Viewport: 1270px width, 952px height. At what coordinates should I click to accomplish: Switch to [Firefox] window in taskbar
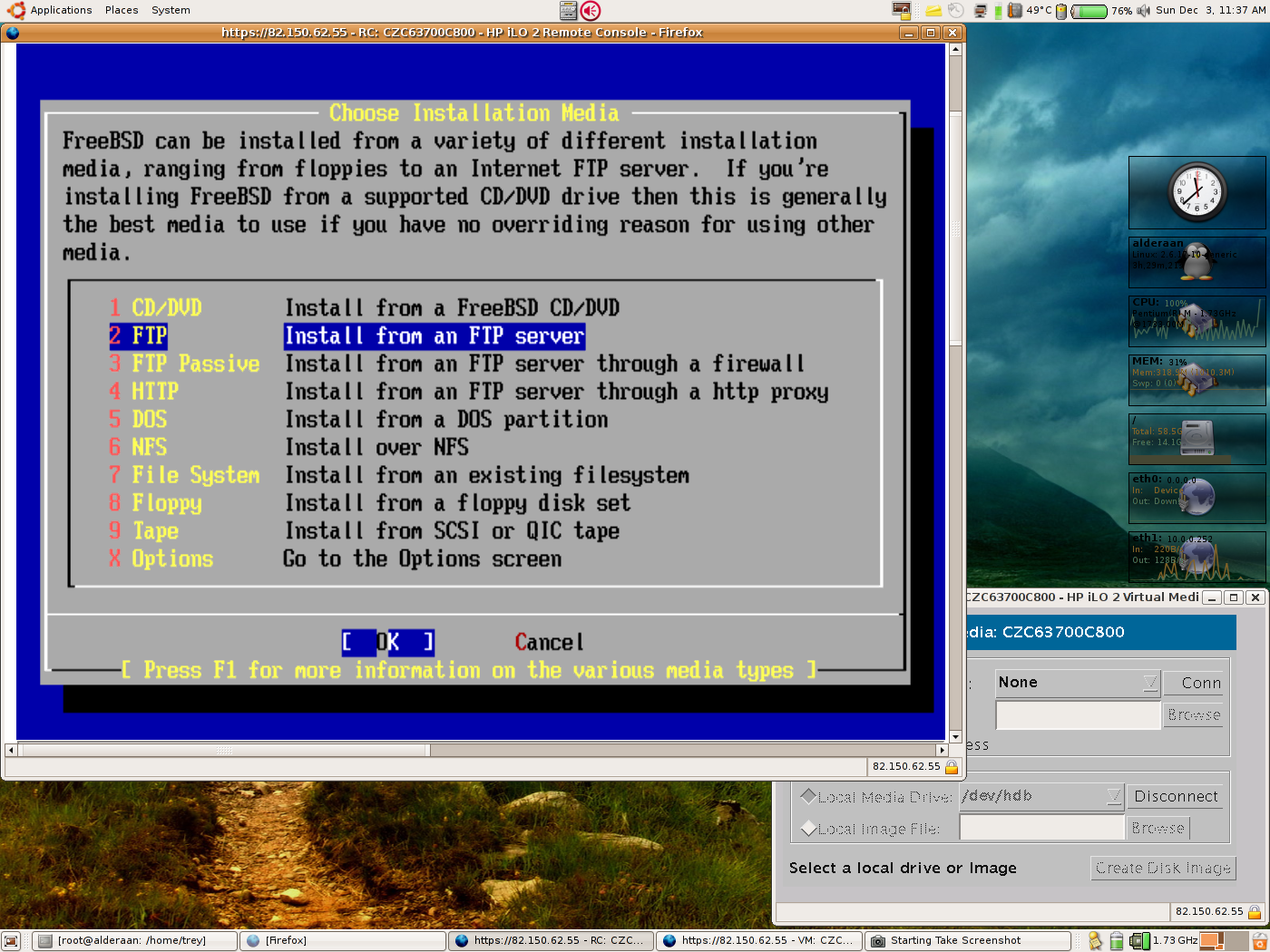(343, 941)
